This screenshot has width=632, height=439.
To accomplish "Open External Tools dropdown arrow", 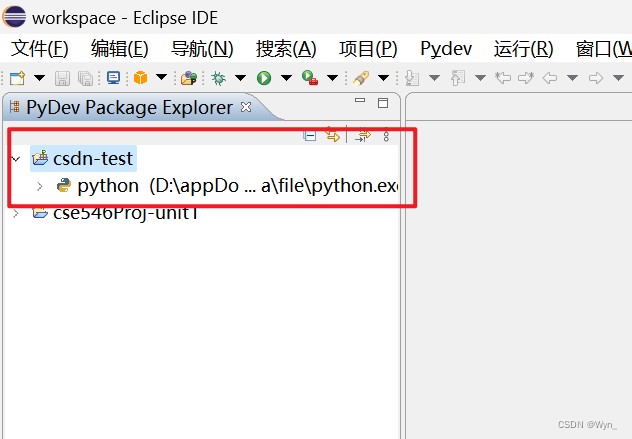I will [x=333, y=77].
